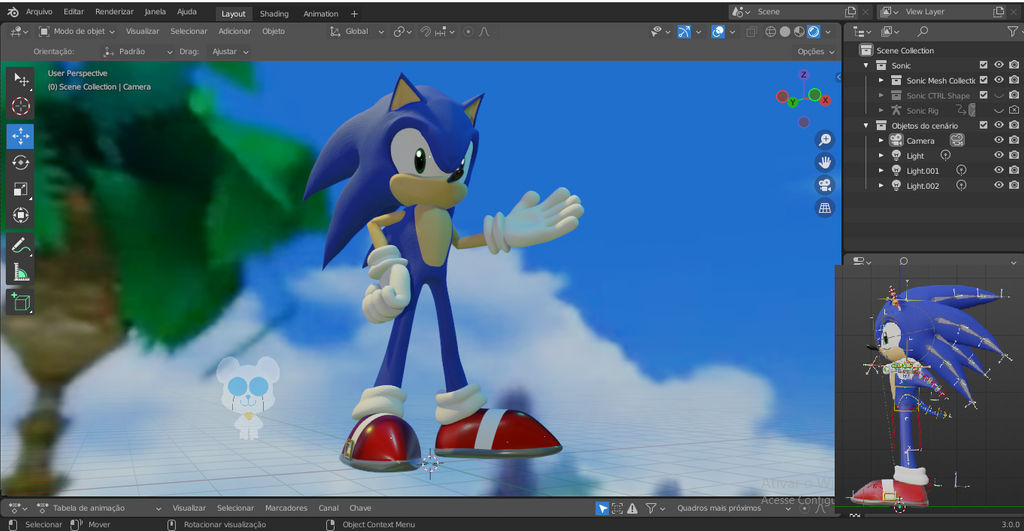
Task: Add new workspace with plus button
Action: pos(354,14)
